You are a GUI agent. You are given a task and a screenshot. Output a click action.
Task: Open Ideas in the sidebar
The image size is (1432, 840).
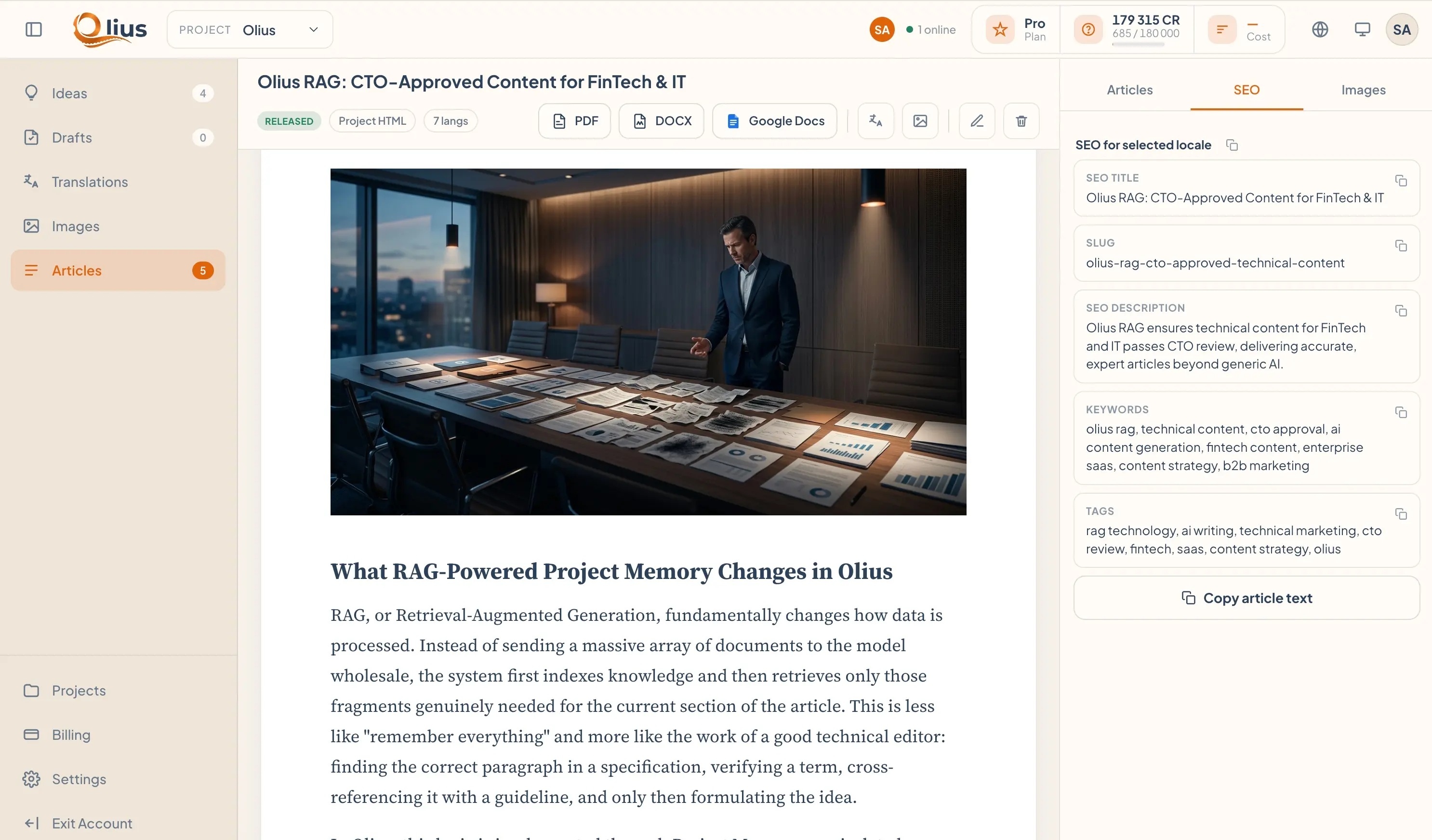(x=118, y=93)
